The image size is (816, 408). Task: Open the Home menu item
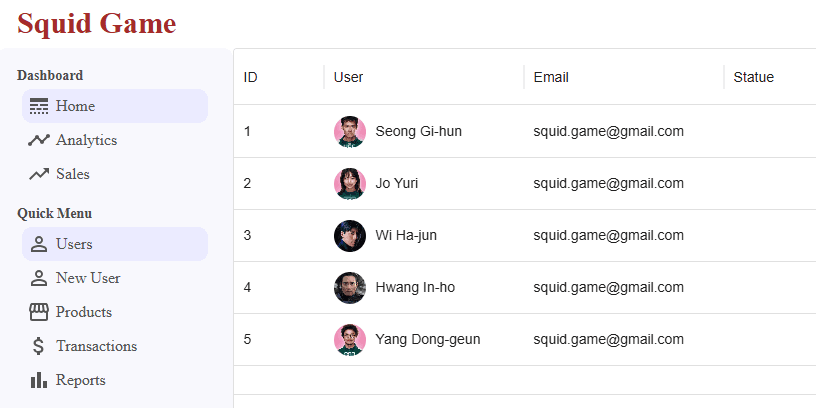tap(115, 106)
